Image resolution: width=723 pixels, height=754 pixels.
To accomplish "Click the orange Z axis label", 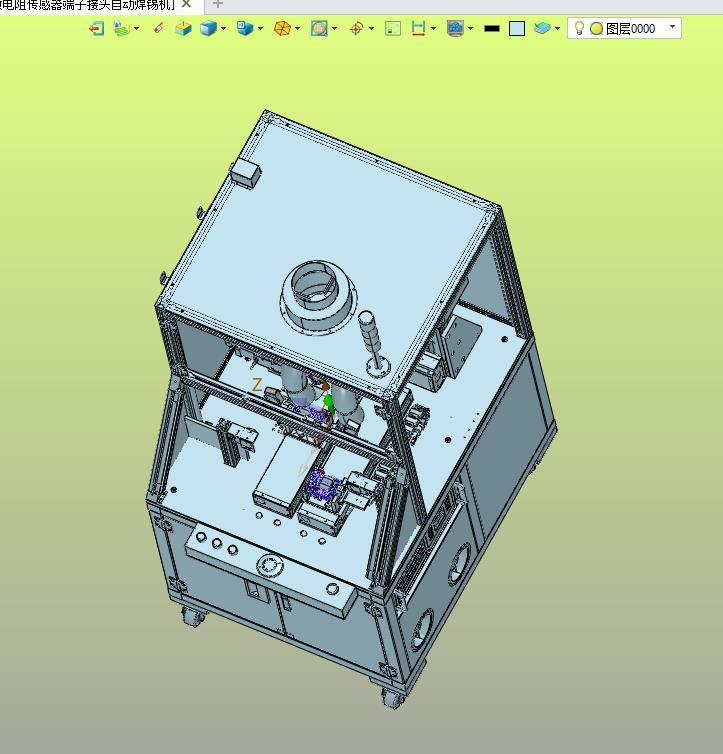I will [x=257, y=385].
